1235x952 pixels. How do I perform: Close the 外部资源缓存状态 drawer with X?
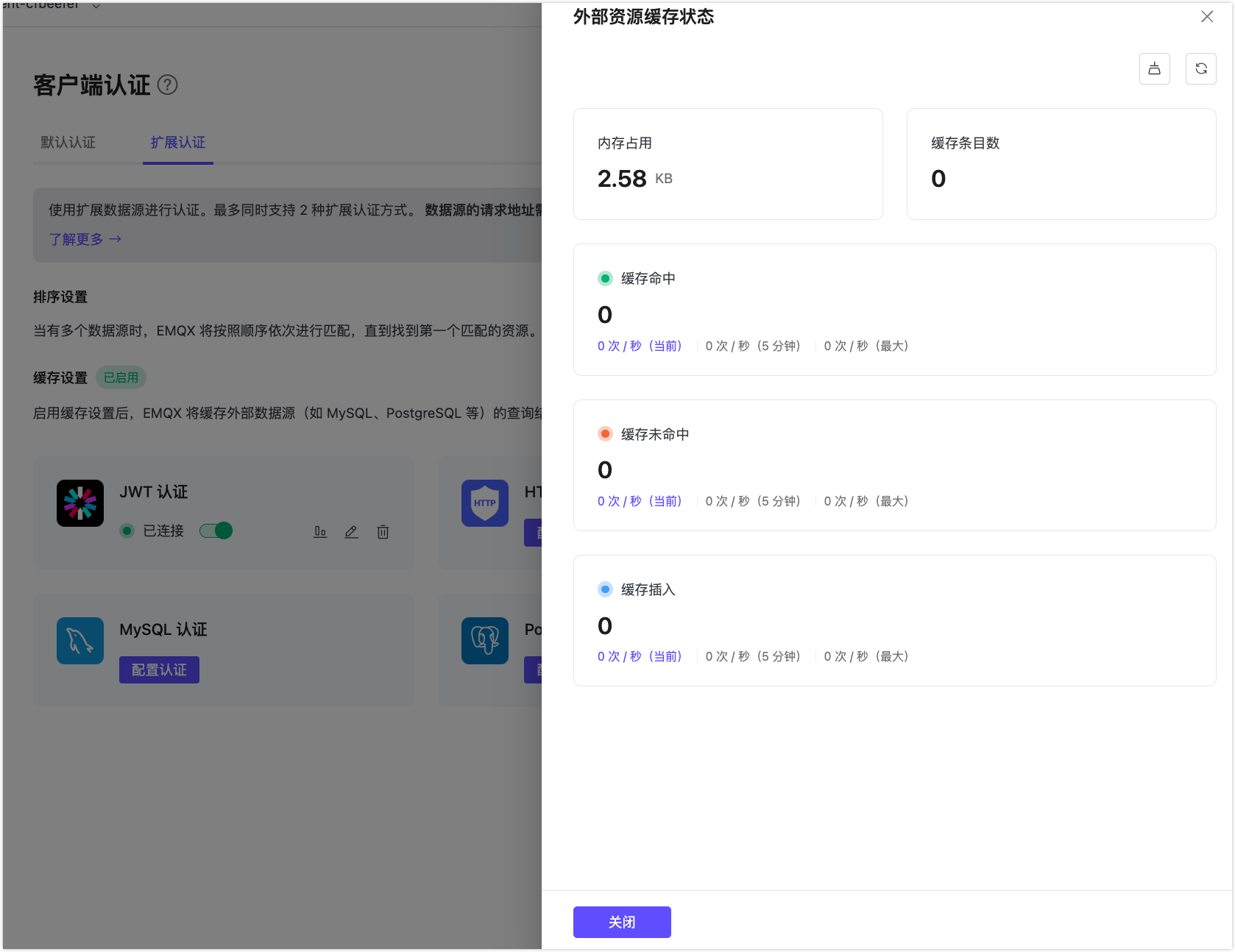click(x=1207, y=16)
